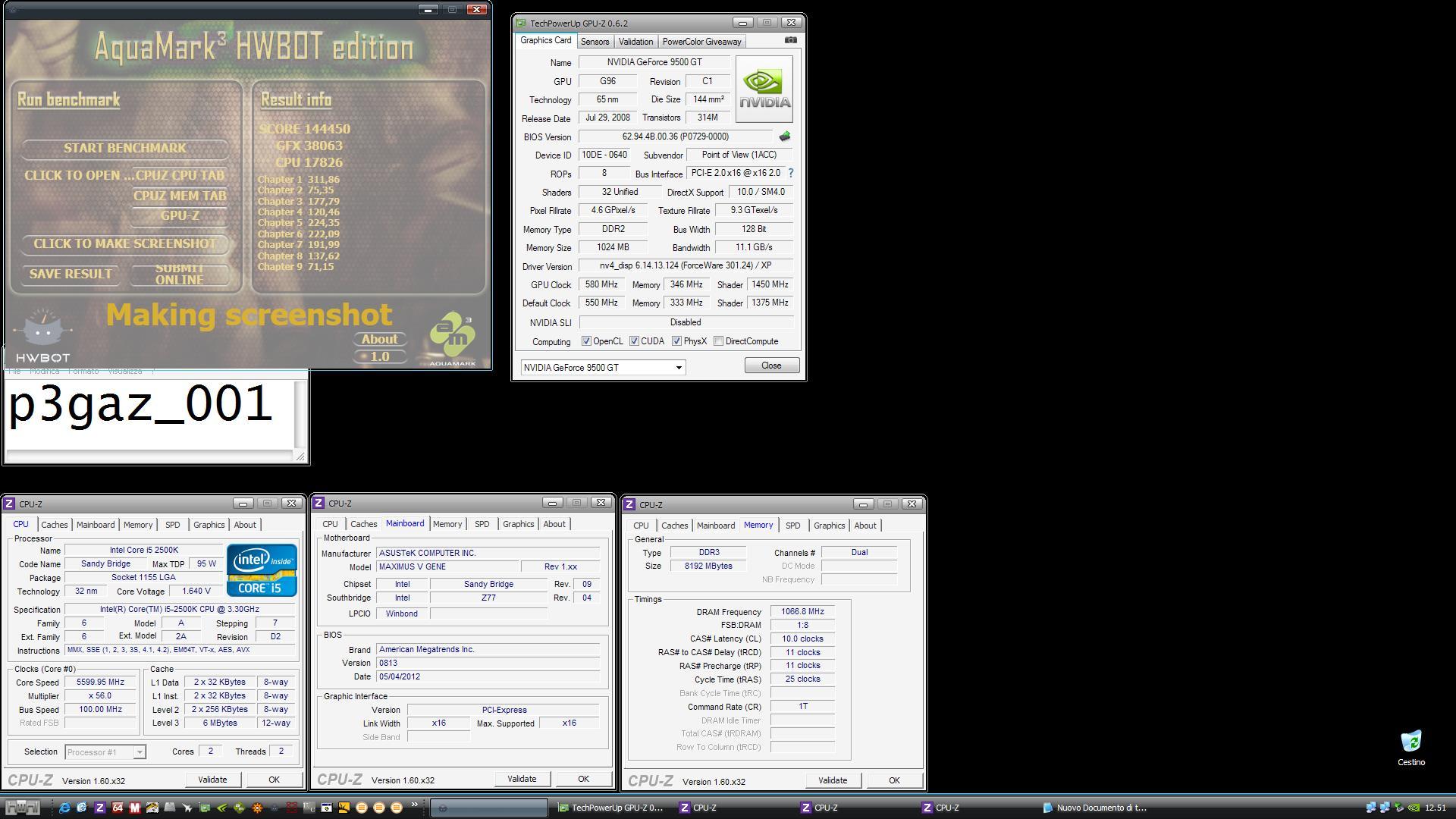The width and height of the screenshot is (1456, 819).
Task: Click OK in the middle CPU-Z window
Action: pos(583,779)
